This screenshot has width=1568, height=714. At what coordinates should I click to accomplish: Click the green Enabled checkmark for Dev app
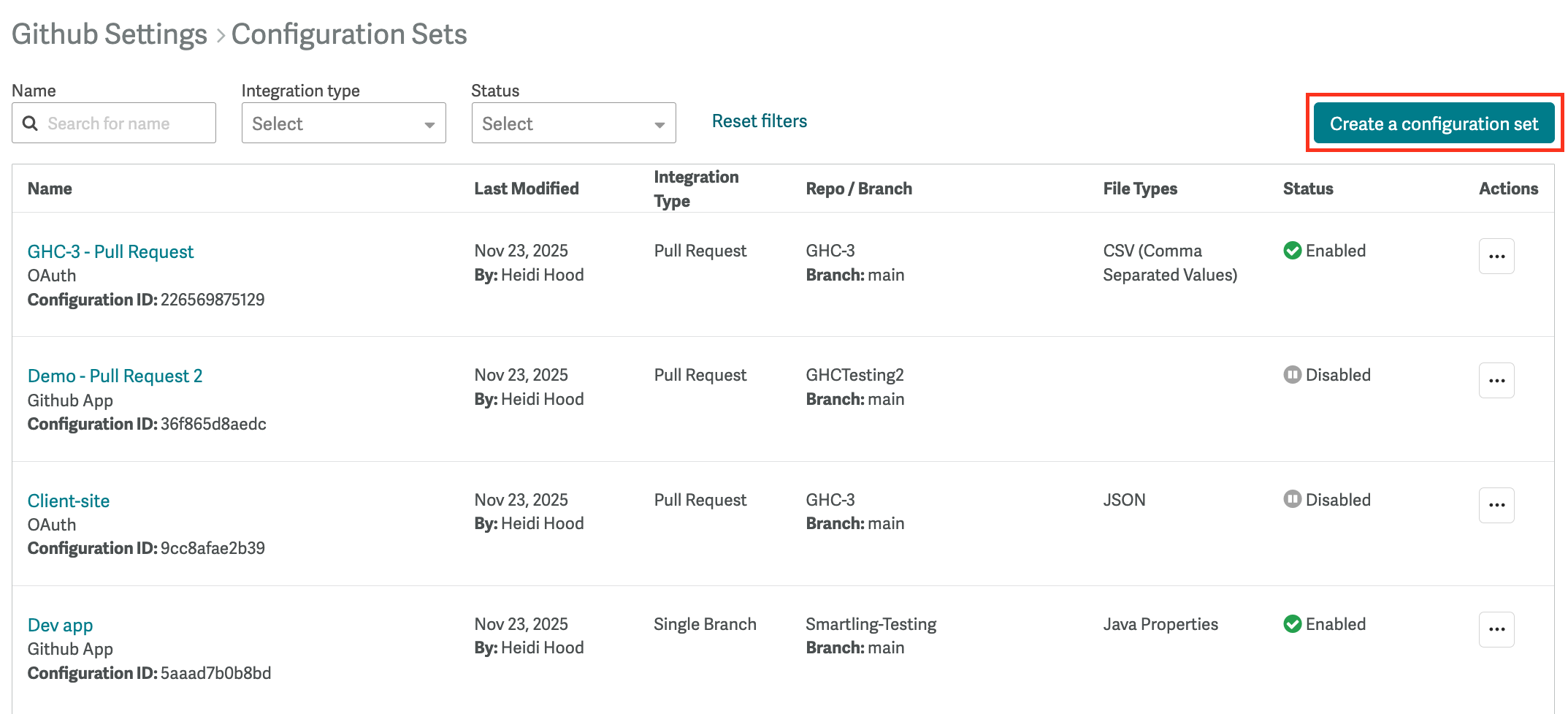[1292, 624]
